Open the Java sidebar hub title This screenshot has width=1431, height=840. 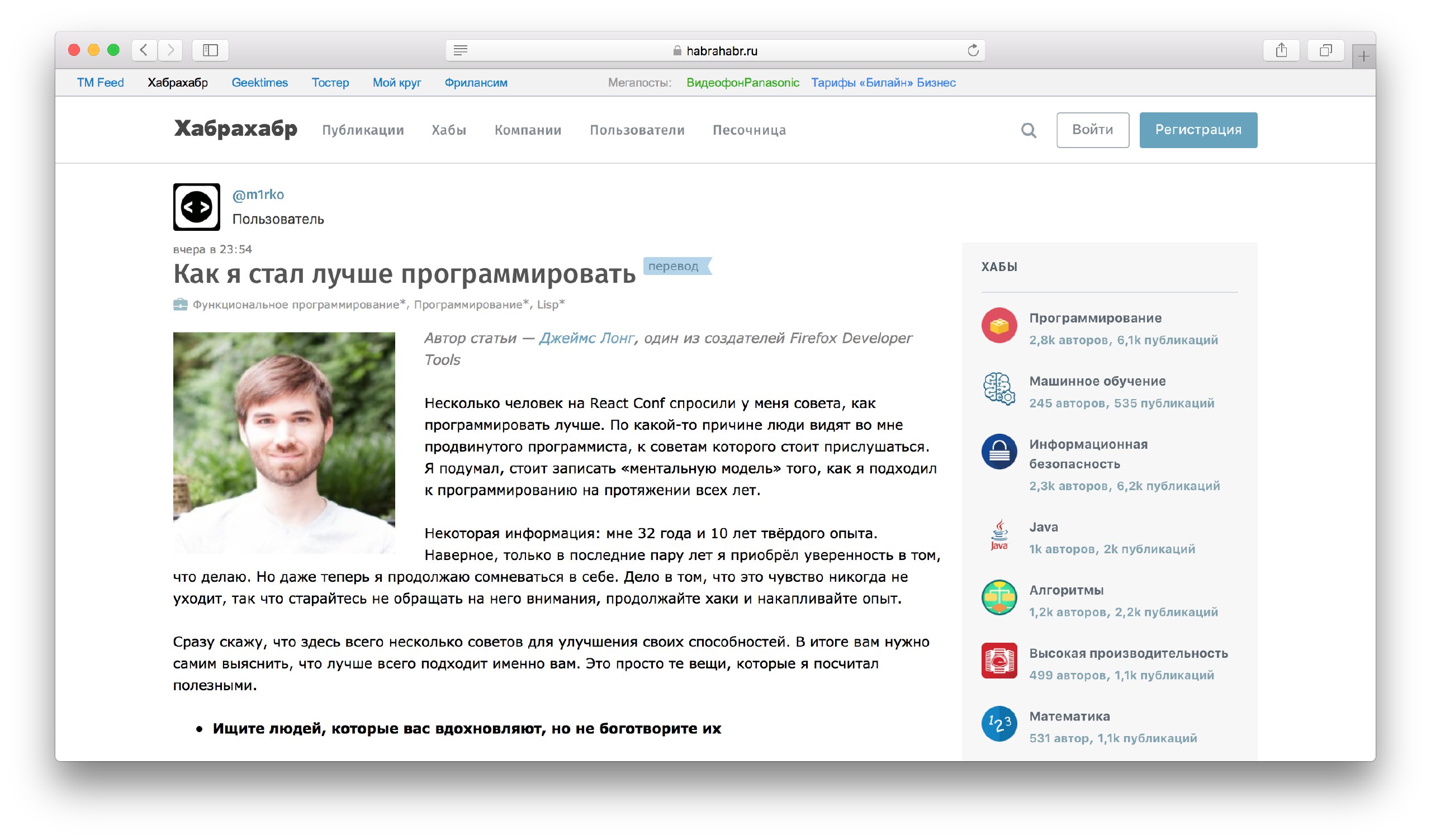coord(1043,526)
